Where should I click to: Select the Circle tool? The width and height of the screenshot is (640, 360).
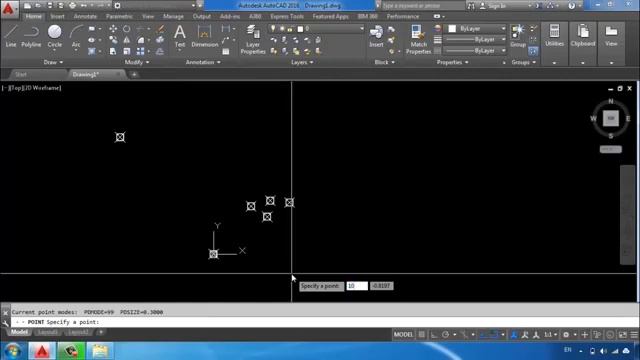[x=55, y=36]
